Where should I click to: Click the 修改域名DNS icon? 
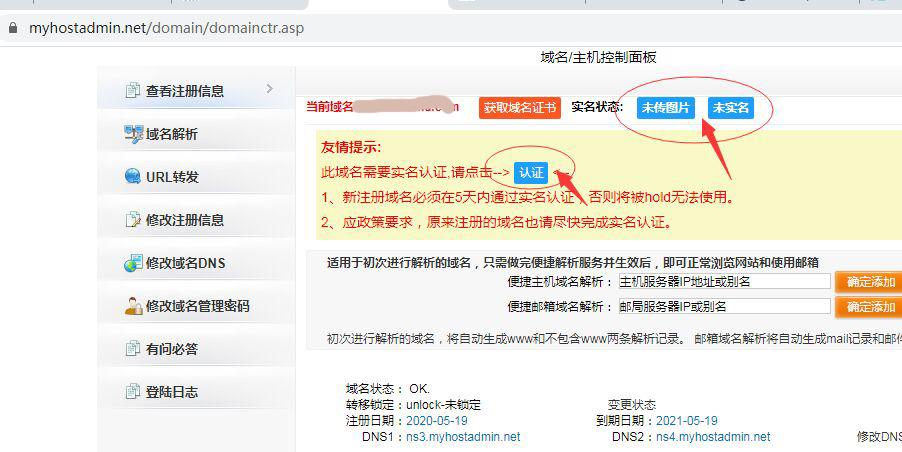click(133, 263)
